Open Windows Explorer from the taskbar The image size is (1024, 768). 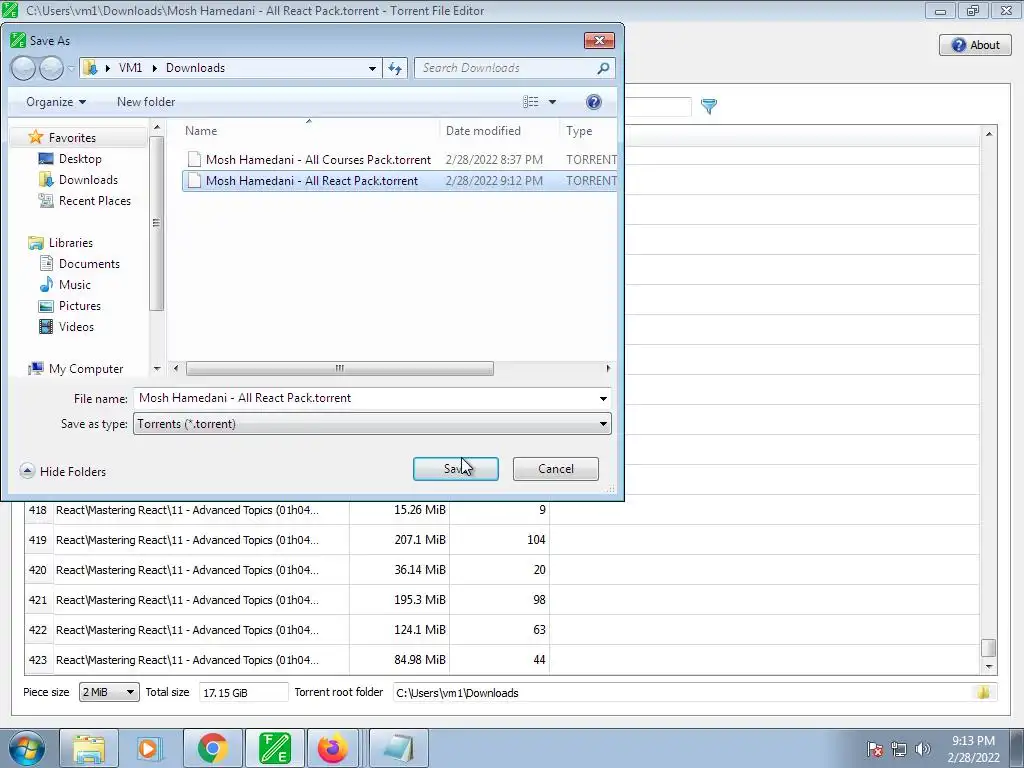tap(89, 748)
